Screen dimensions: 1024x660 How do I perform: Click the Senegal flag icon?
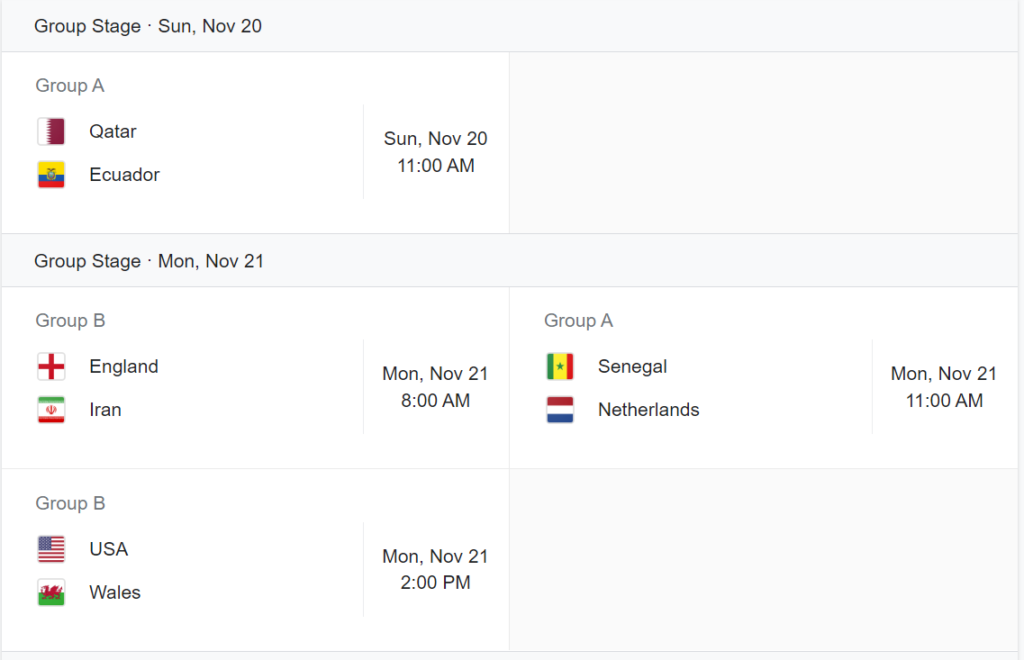(560, 367)
